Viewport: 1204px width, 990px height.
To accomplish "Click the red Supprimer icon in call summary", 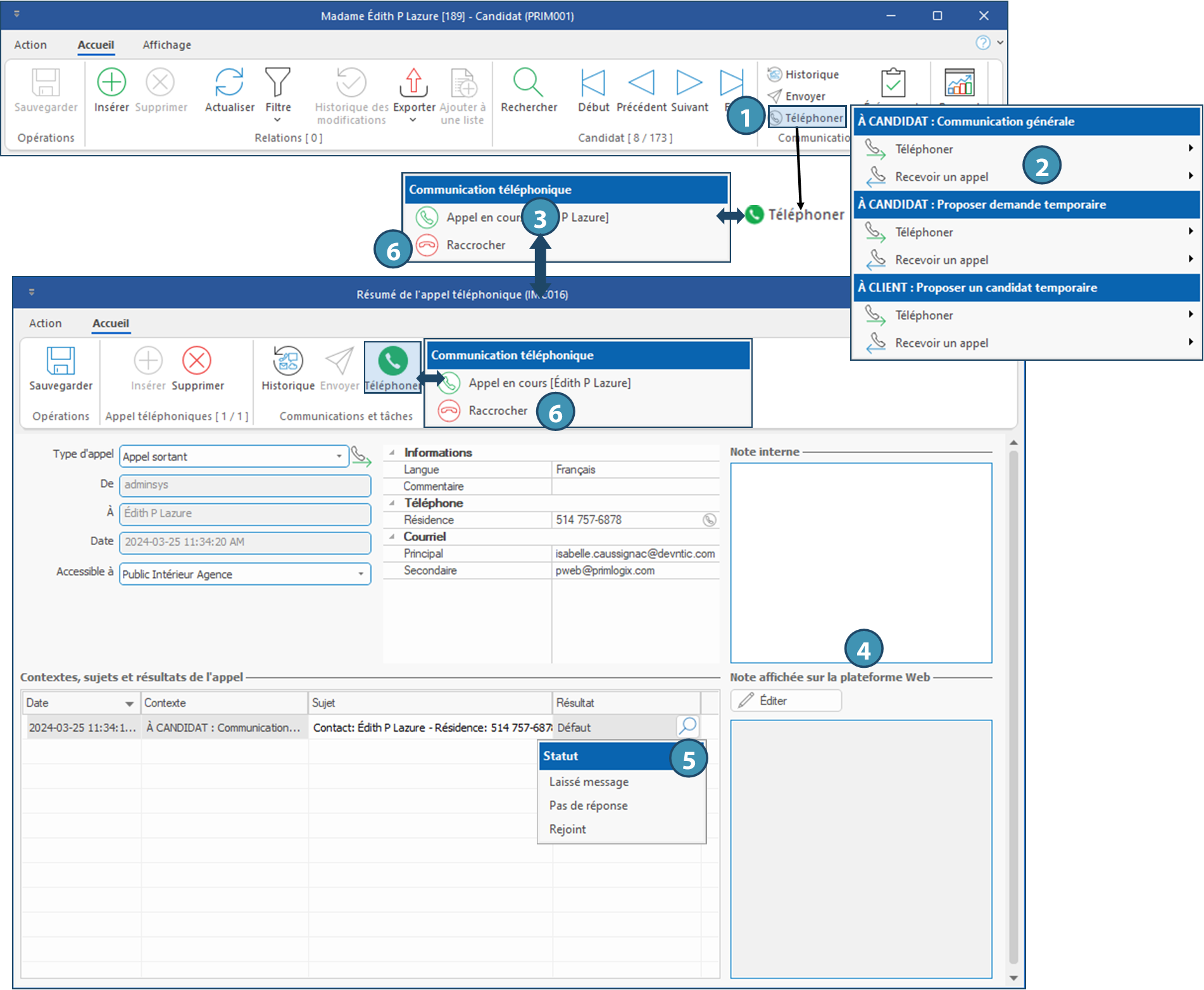I will [x=197, y=361].
